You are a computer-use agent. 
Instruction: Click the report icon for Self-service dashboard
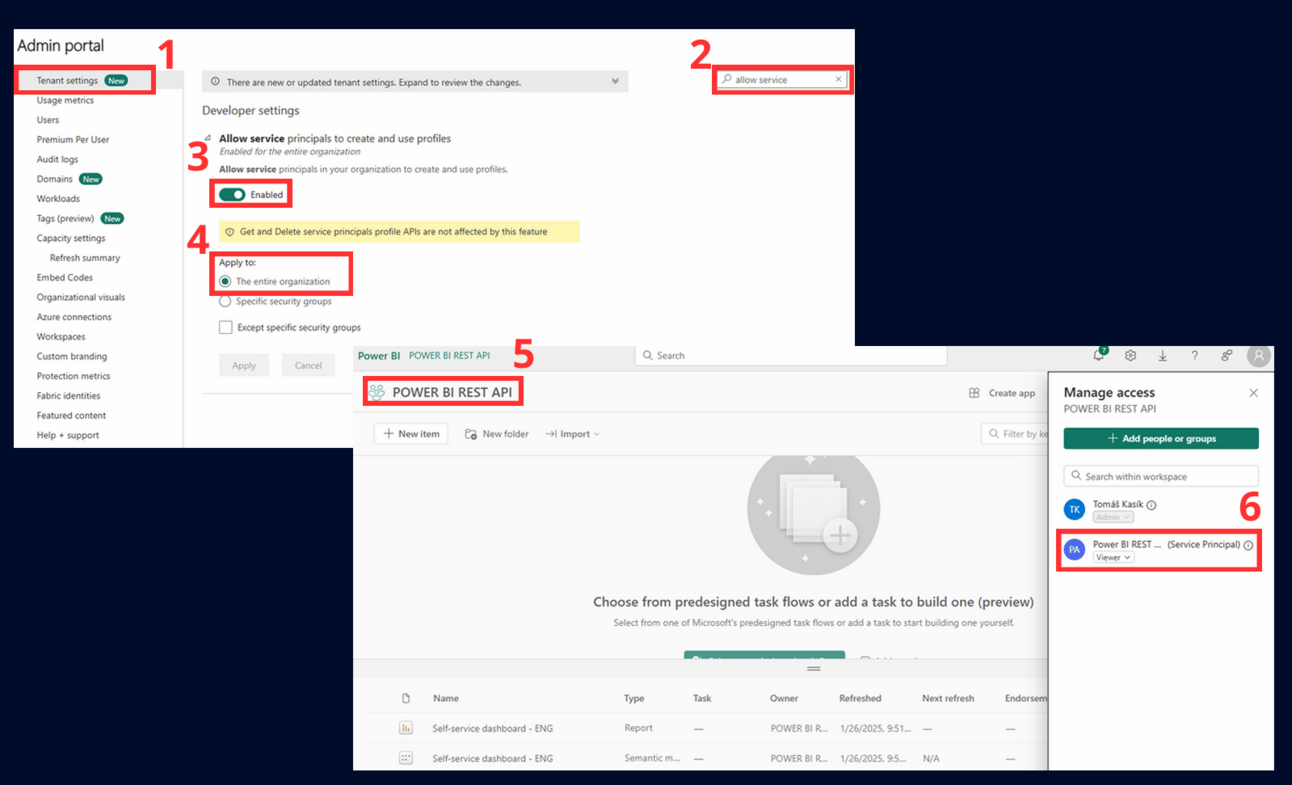click(406, 728)
